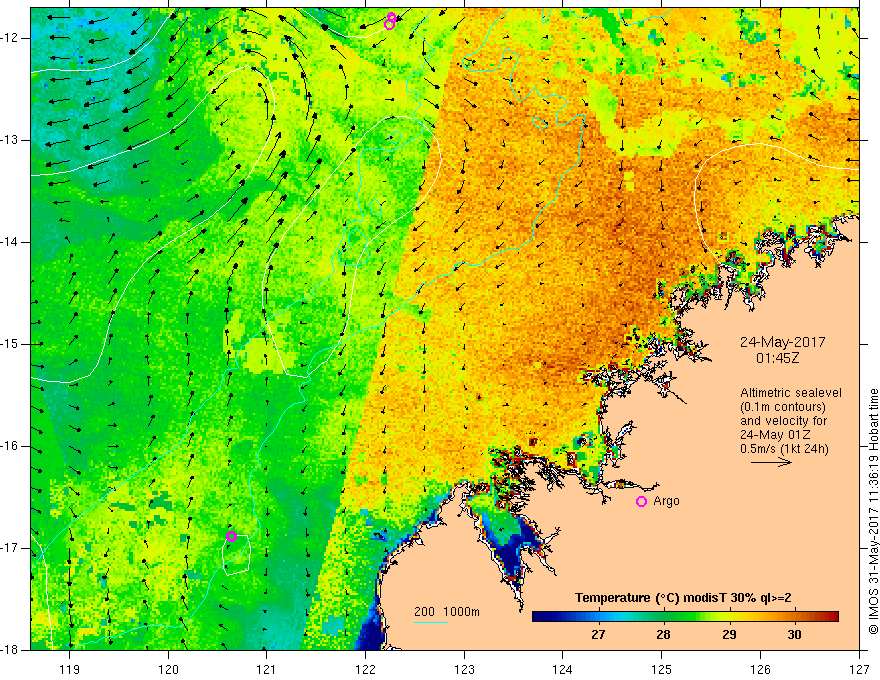Click latitude axis label '-13'
Screen dimensions: 880x680
pos(11,140)
